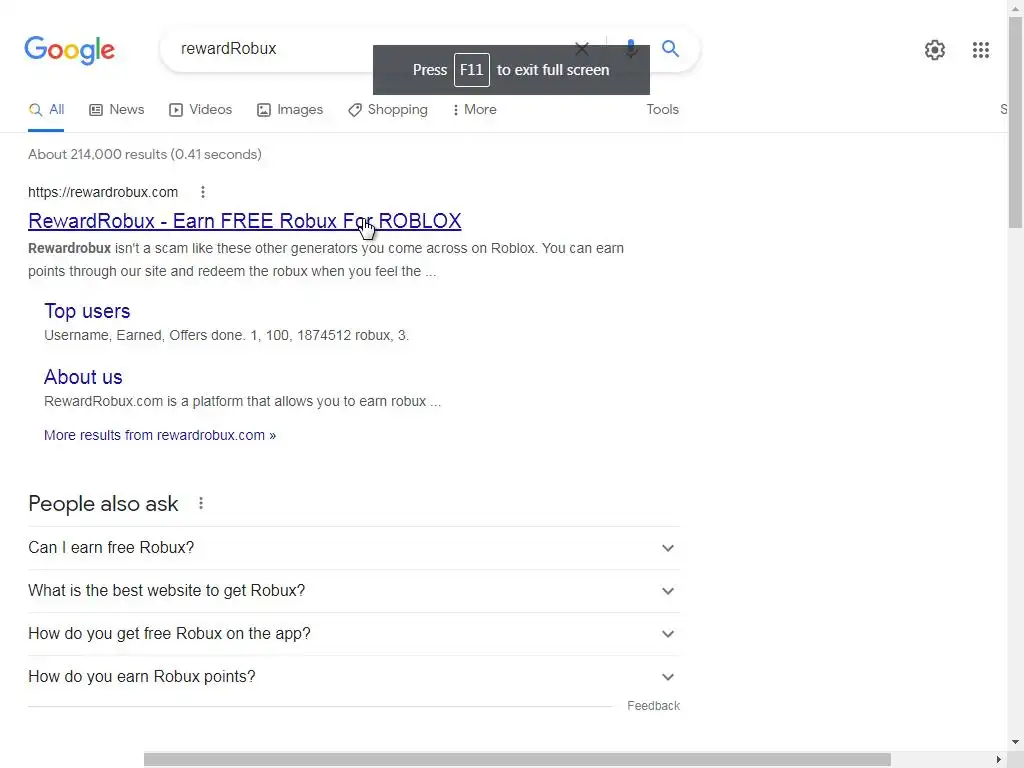
Task: Open the Google apps grid
Action: pyautogui.click(x=980, y=50)
